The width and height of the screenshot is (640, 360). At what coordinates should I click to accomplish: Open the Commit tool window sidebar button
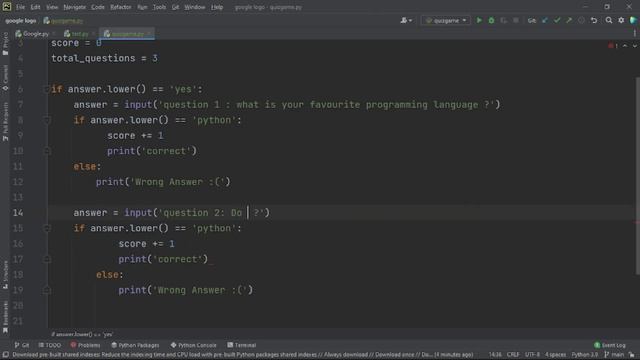[x=5, y=78]
